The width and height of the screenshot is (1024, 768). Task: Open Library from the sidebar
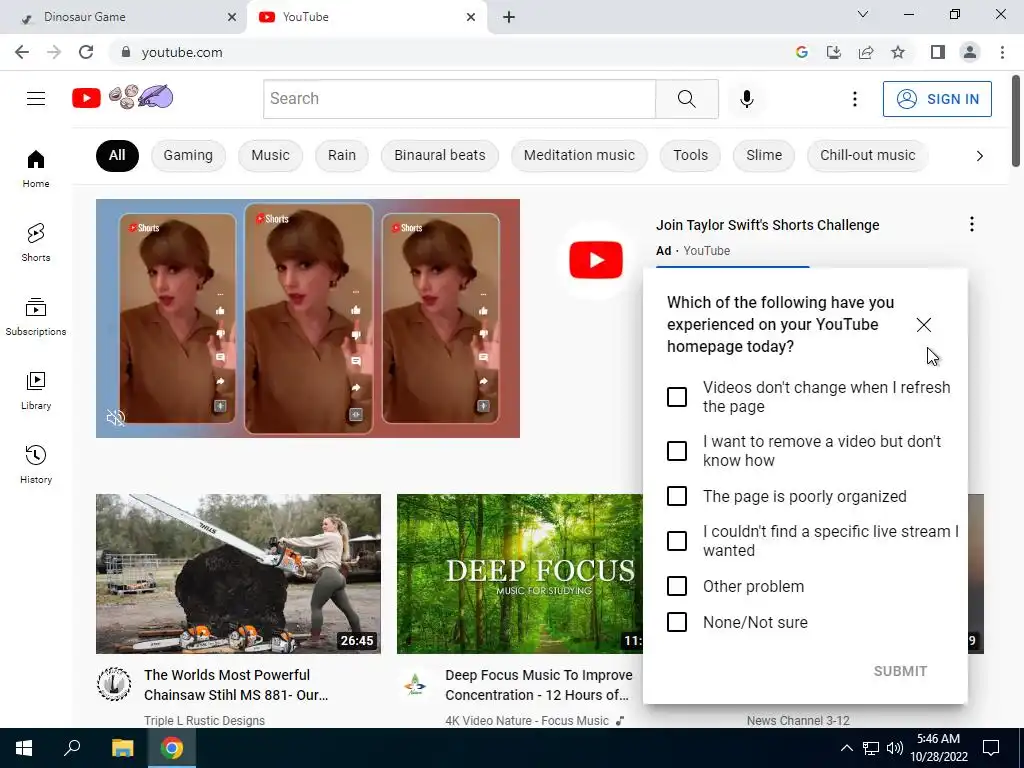tap(36, 391)
